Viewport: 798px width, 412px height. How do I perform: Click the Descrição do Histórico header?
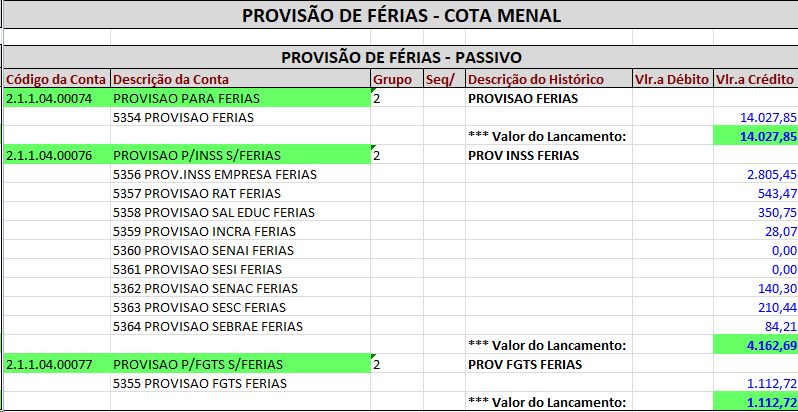point(536,79)
